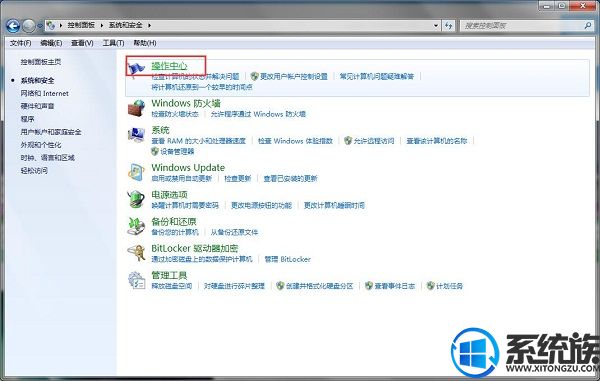Screen dimensions: 600x381
Task: Select 时钟、语言和区域 in sidebar
Action: tap(47, 158)
